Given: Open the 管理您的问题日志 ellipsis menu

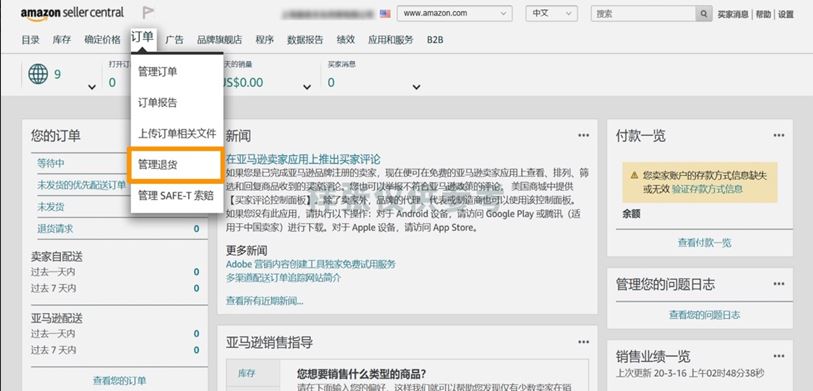Looking at the screenshot, I should pos(779,284).
